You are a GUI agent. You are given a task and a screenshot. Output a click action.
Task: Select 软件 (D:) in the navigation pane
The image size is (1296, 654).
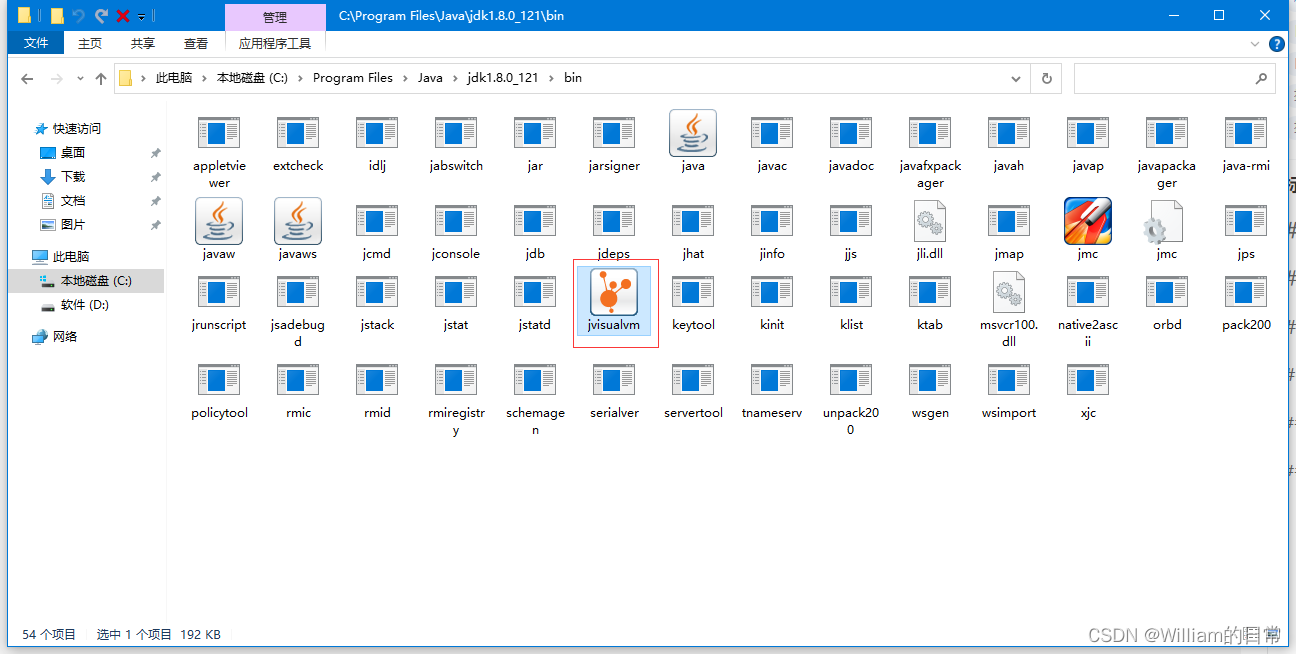tap(85, 305)
